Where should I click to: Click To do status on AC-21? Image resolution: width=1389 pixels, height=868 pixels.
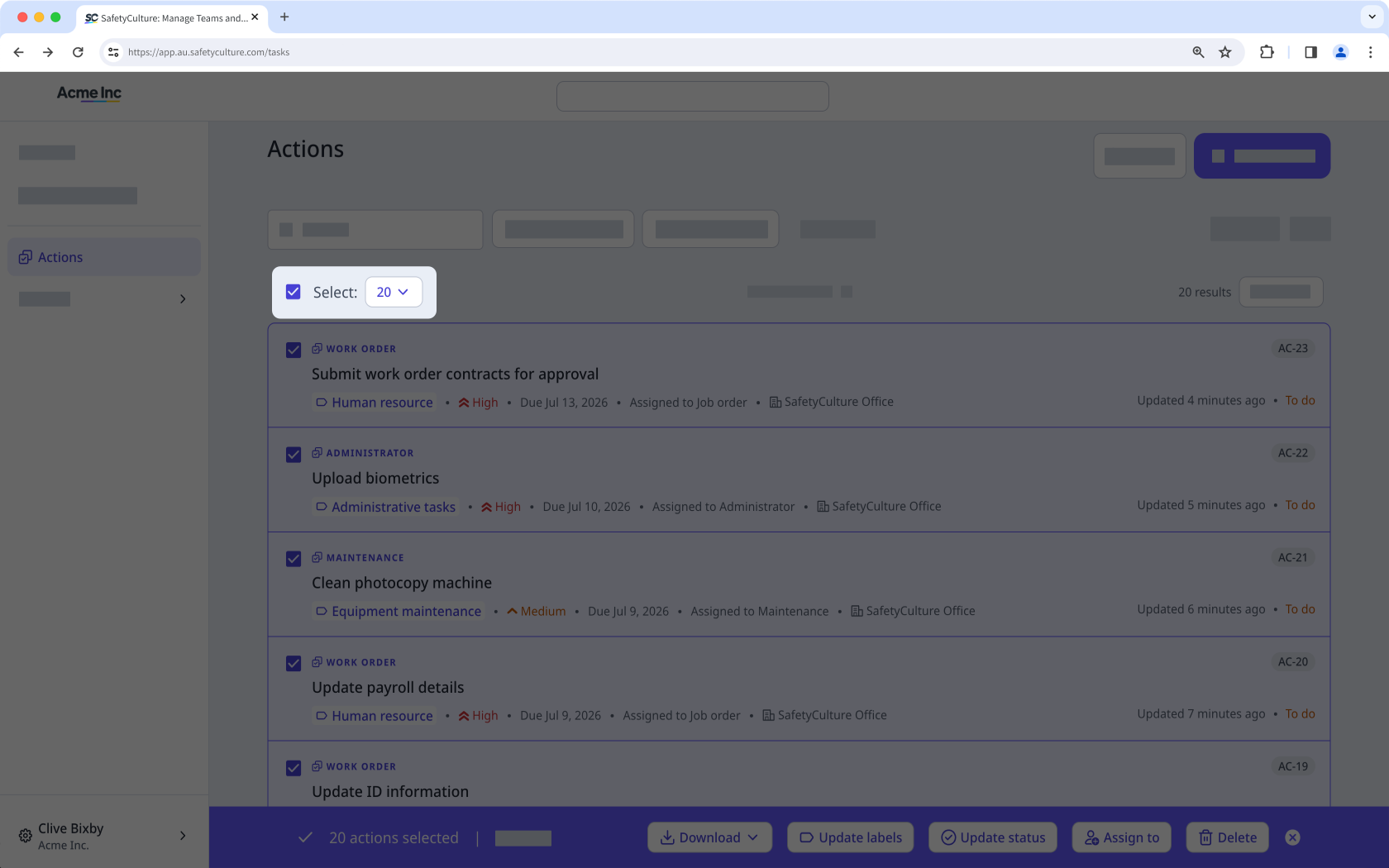tap(1300, 609)
